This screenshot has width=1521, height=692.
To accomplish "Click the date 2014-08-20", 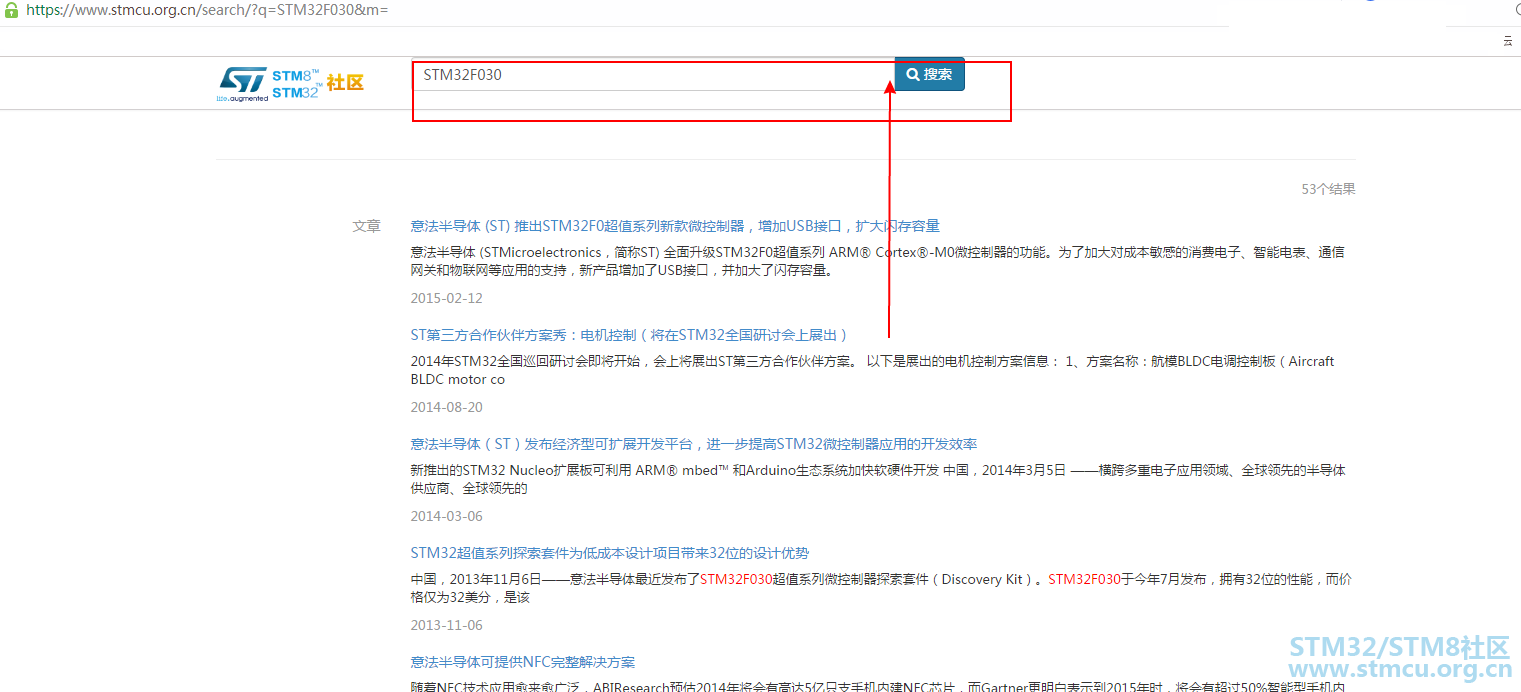I will (x=446, y=407).
